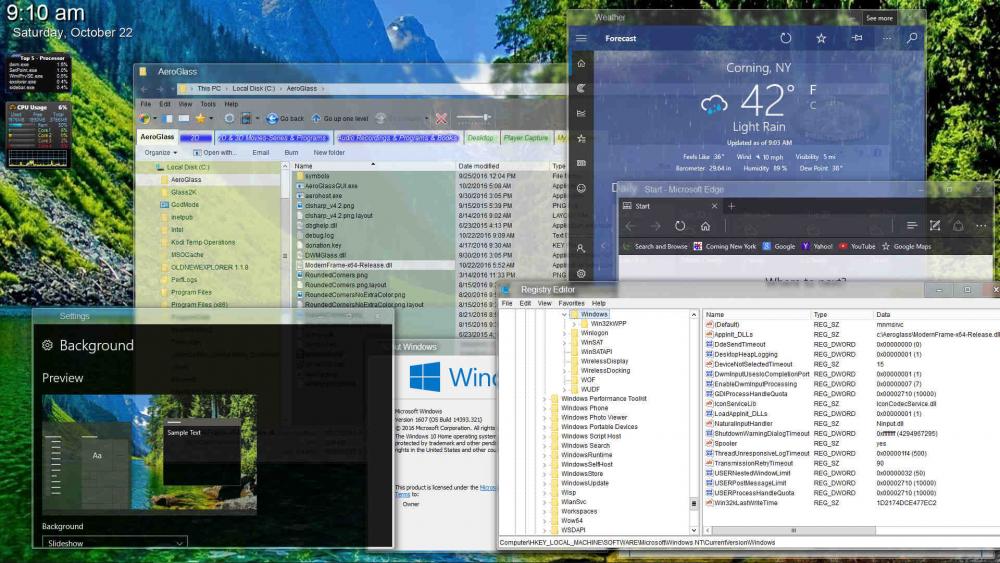Click the red X delete icon in Explorer toolbar
This screenshot has width=1000, height=563.
pyautogui.click(x=441, y=118)
